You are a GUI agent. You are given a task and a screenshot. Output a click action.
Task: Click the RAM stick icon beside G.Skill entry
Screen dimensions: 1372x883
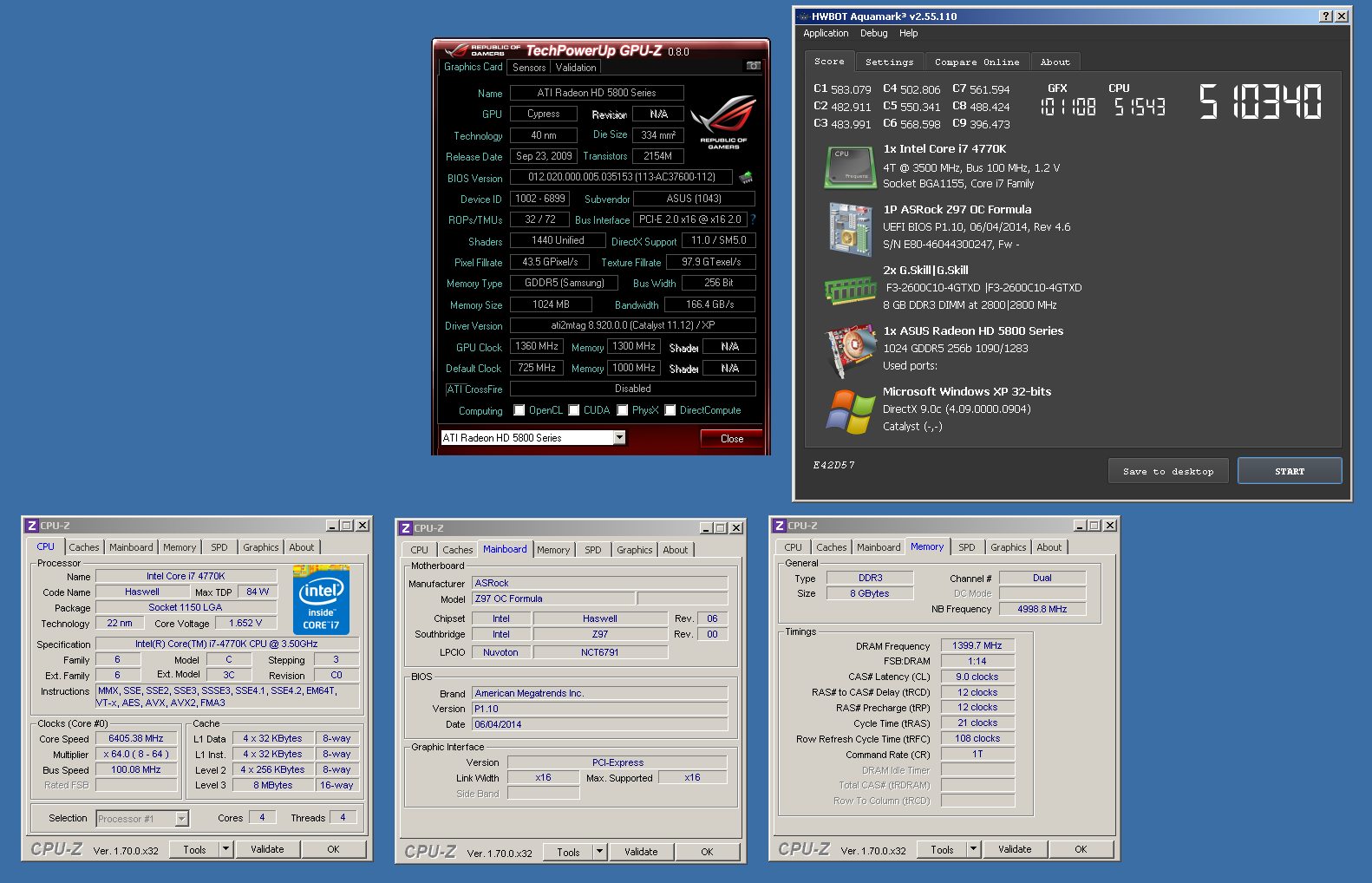coord(849,290)
